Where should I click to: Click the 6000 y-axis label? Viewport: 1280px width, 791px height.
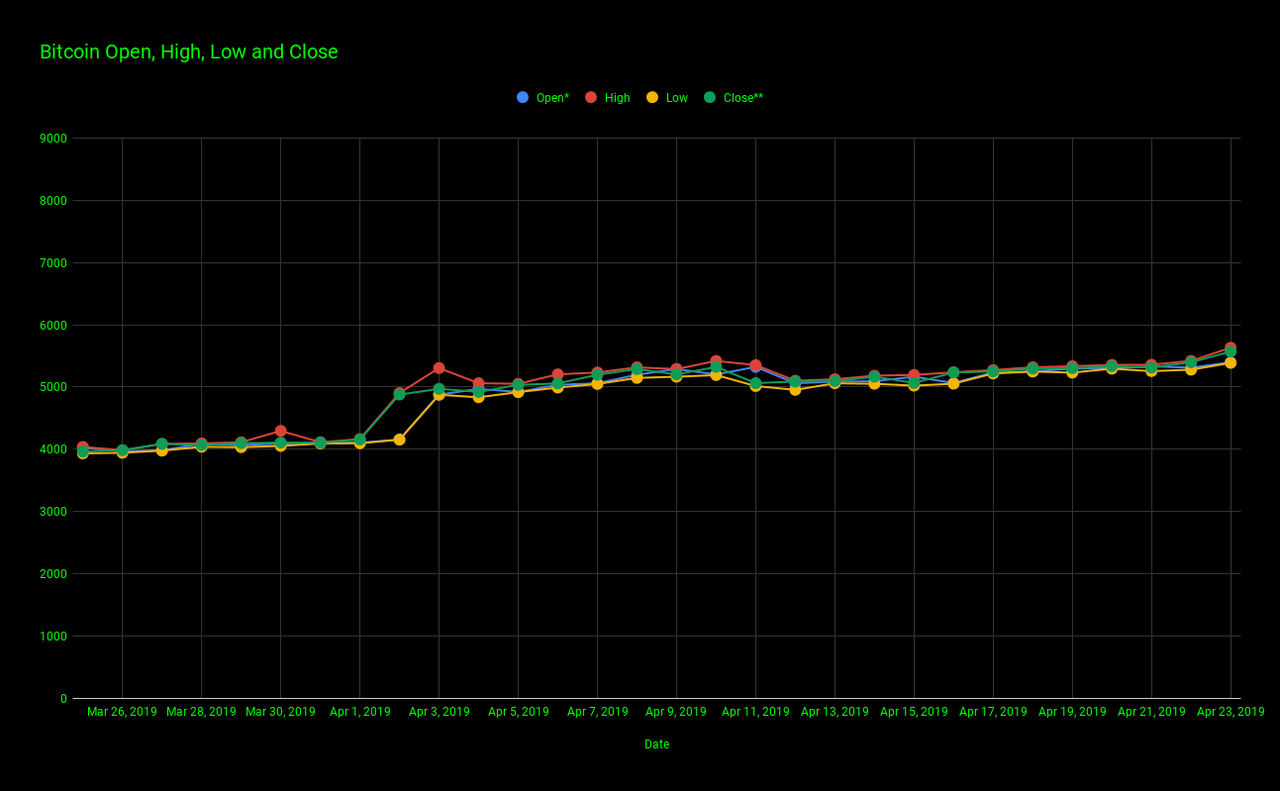54,325
